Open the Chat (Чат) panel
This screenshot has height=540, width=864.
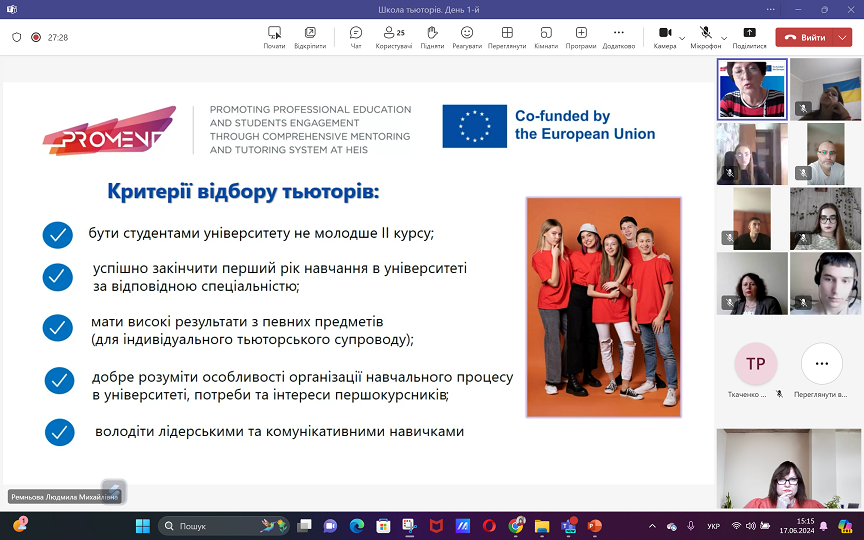(356, 37)
